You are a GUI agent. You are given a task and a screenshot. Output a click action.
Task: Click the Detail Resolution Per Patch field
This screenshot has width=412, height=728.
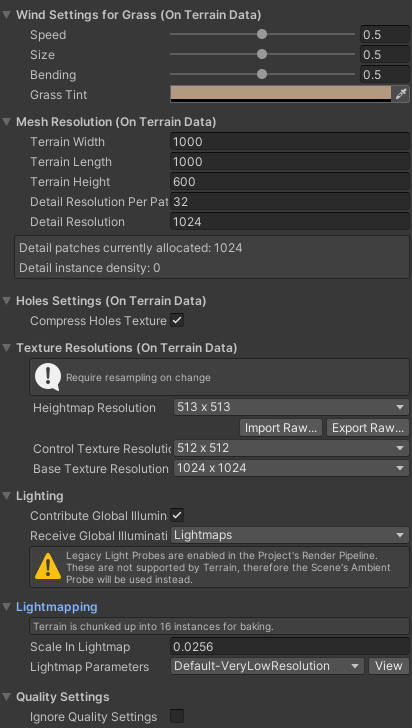pyautogui.click(x=290, y=202)
